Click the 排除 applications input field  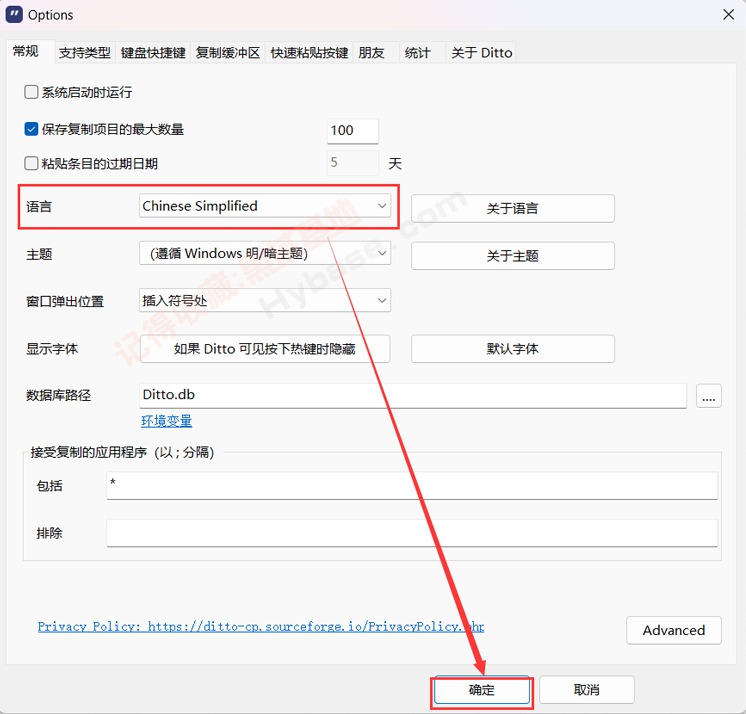coord(412,533)
